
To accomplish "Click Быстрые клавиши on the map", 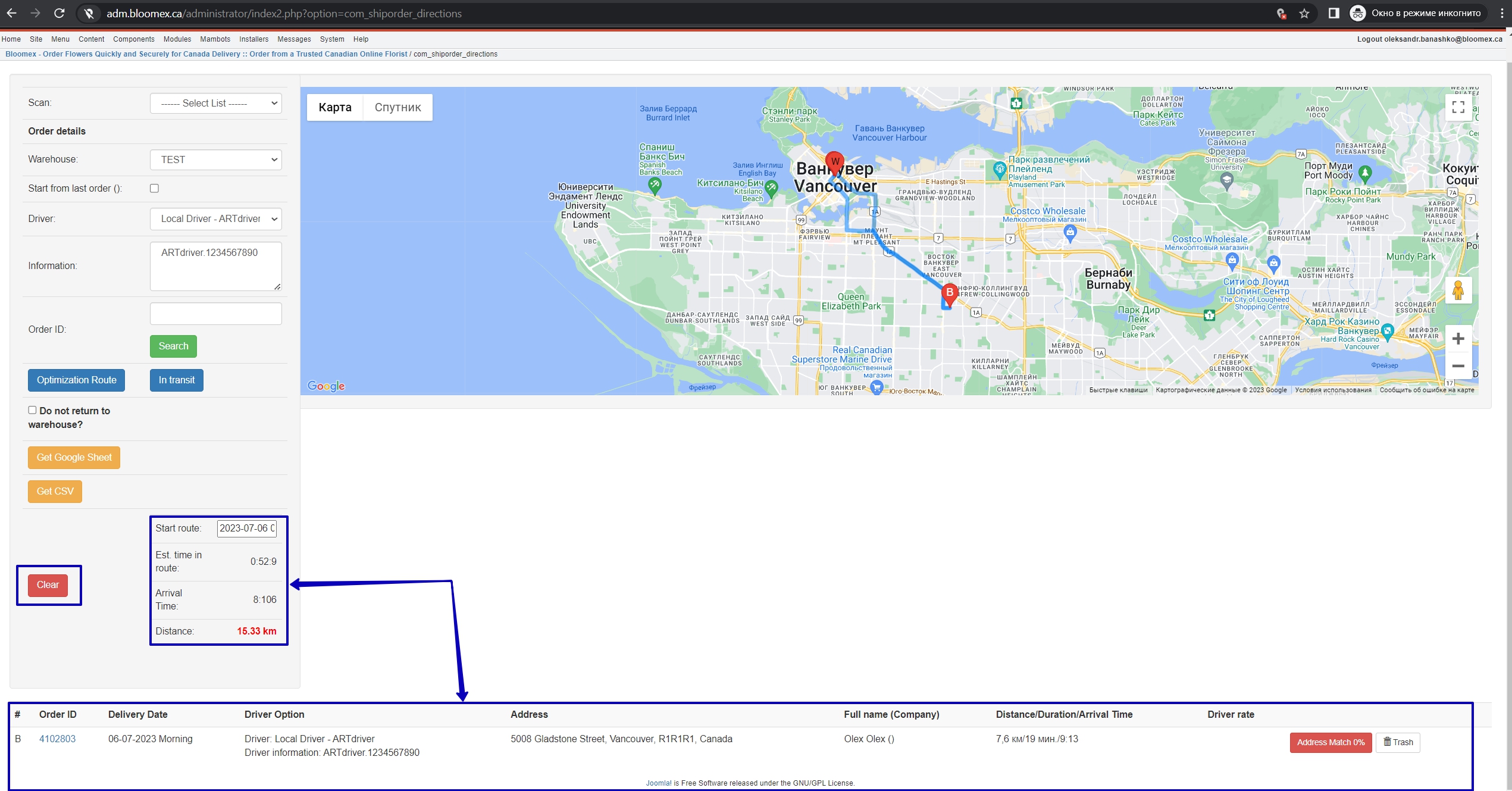I will click(x=1118, y=390).
